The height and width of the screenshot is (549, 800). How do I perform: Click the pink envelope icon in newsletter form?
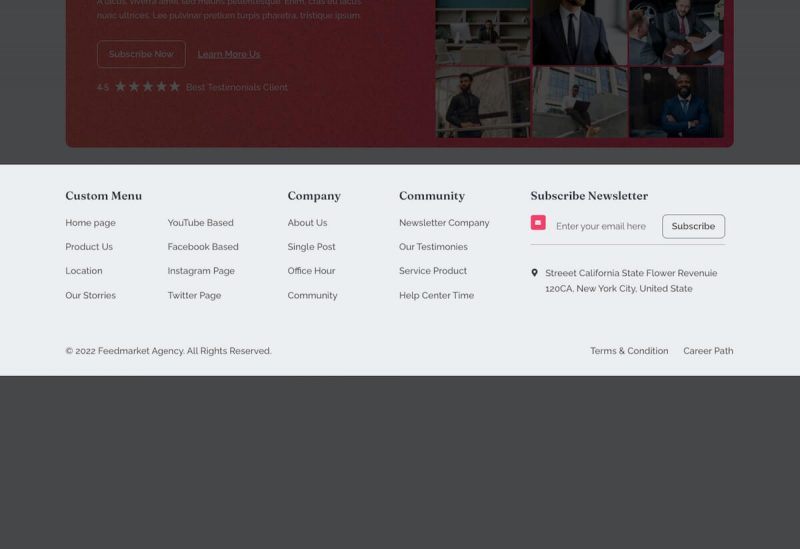tap(538, 223)
